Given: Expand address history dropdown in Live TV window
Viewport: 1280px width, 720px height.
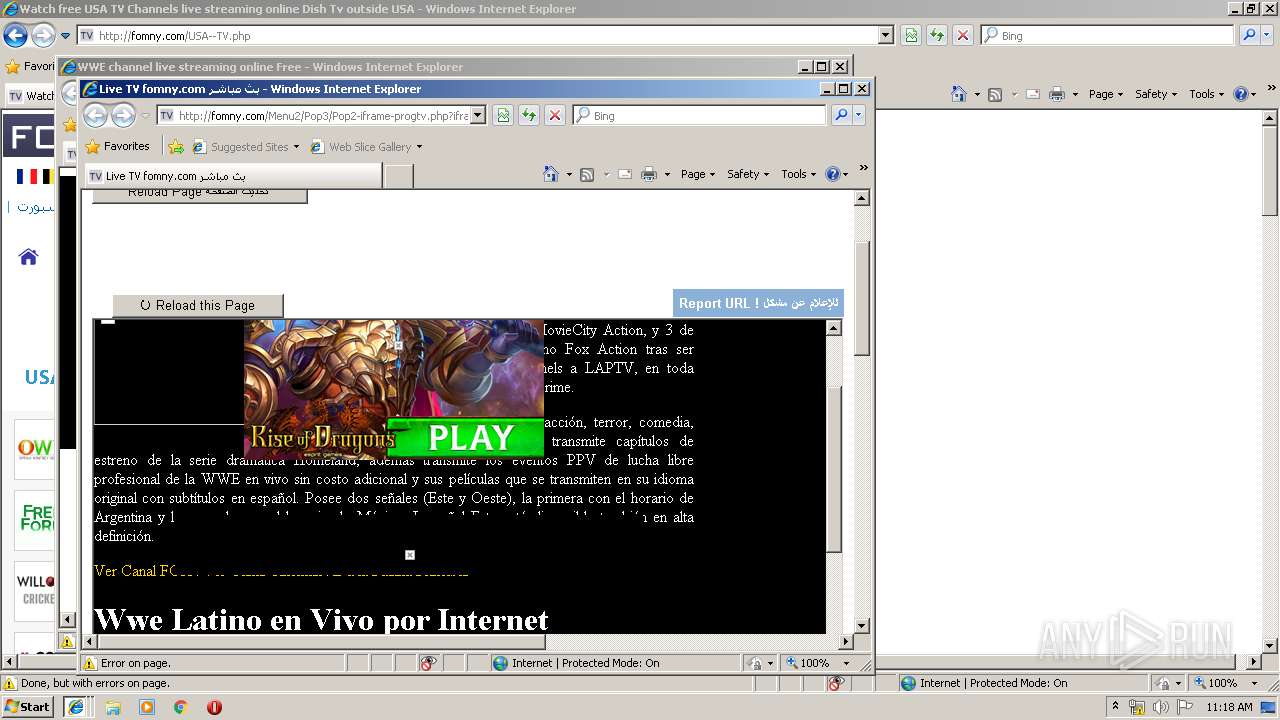Looking at the screenshot, I should 477,116.
